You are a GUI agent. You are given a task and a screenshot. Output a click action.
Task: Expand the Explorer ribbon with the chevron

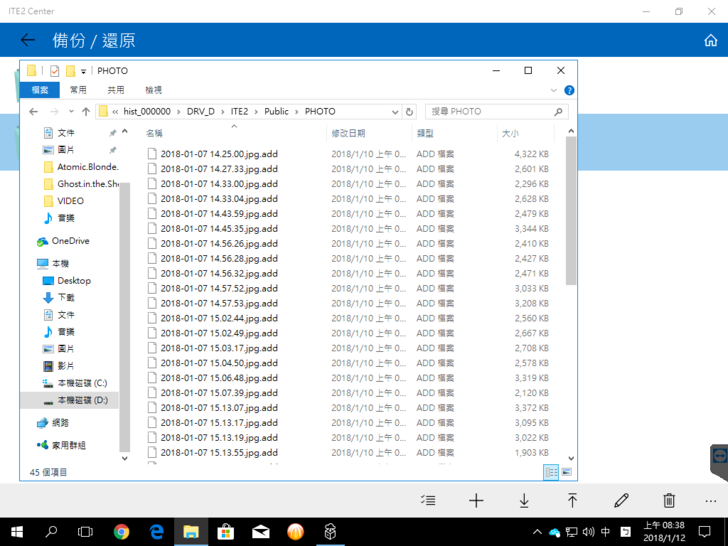(554, 90)
